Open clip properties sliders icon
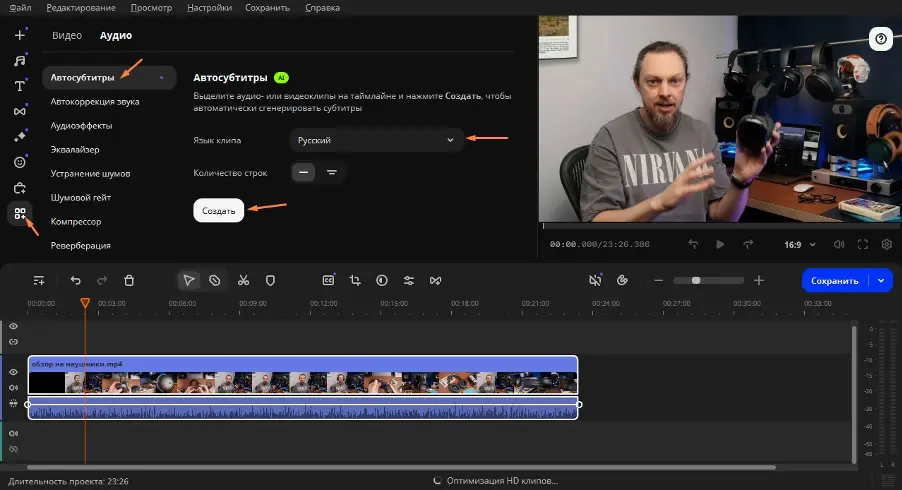Viewport: 902px width, 490px height. 408,281
